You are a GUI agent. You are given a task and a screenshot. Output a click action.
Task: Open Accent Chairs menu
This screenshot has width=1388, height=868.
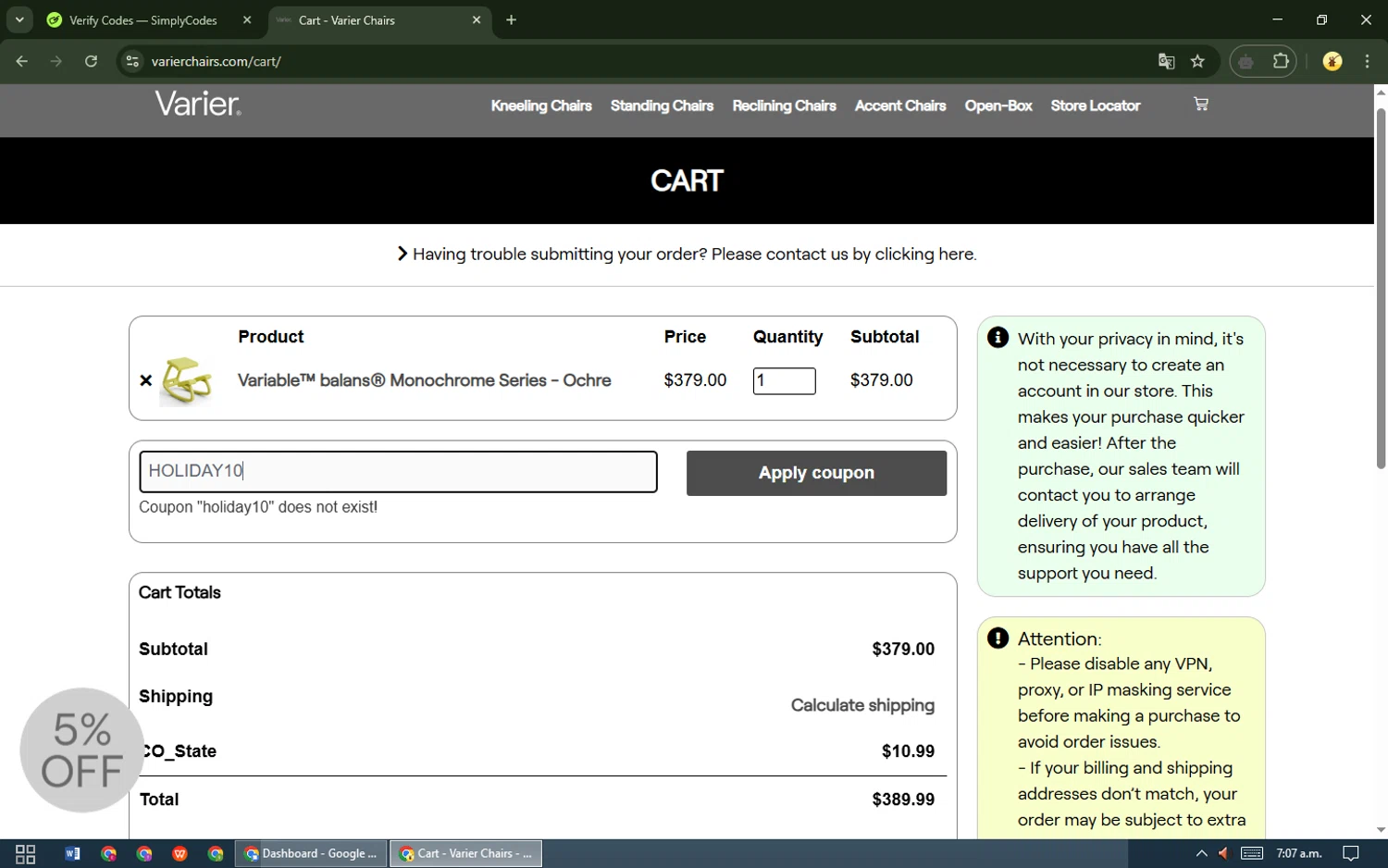click(900, 105)
